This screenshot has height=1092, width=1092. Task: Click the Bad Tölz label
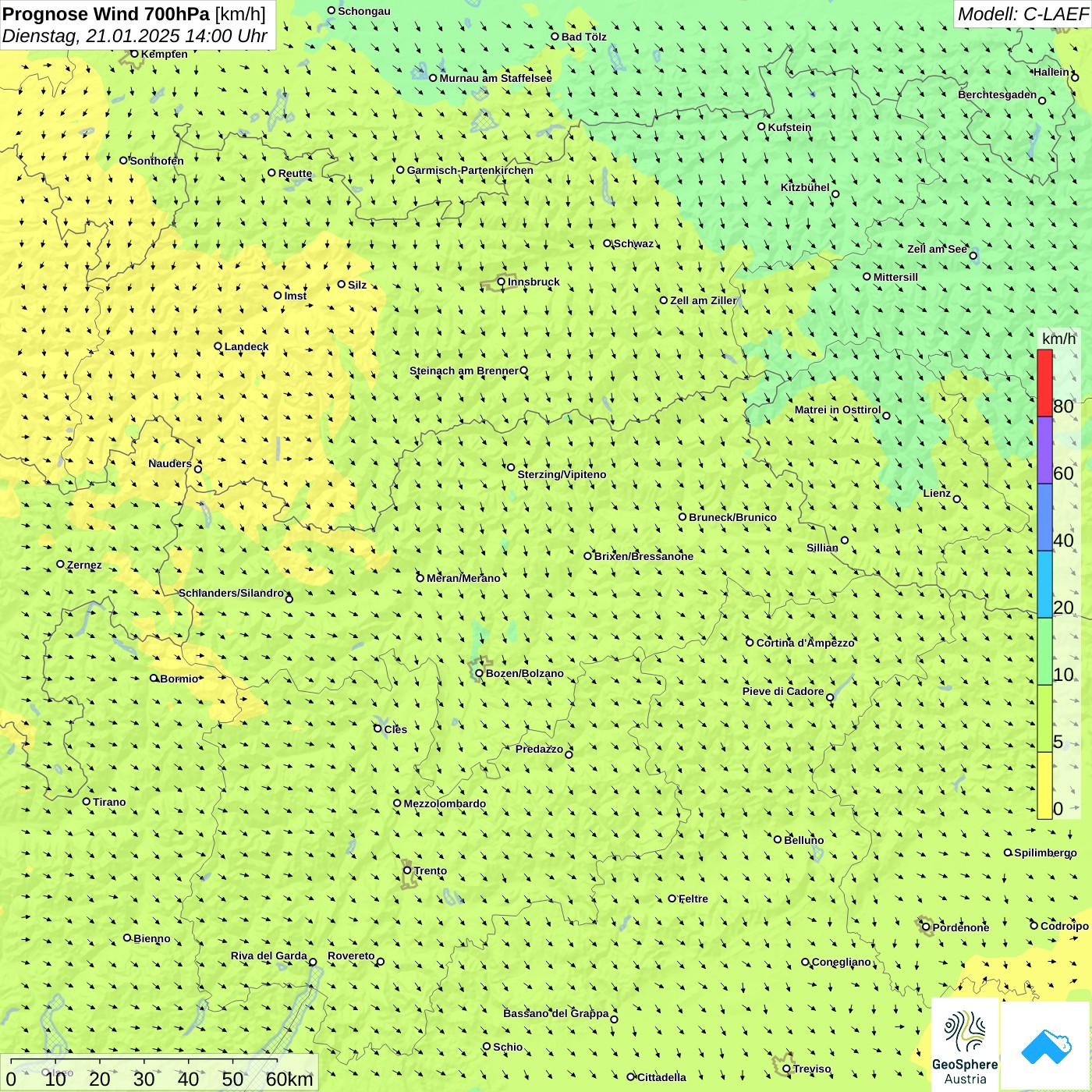click(x=584, y=37)
